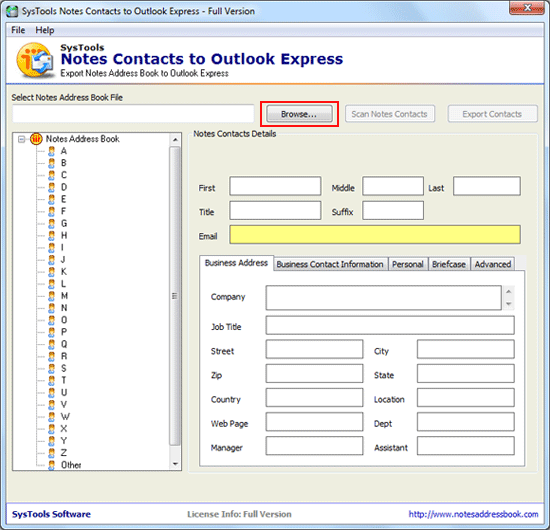The image size is (550, 530).
Task: Click the Title input field
Action: pos(275,210)
